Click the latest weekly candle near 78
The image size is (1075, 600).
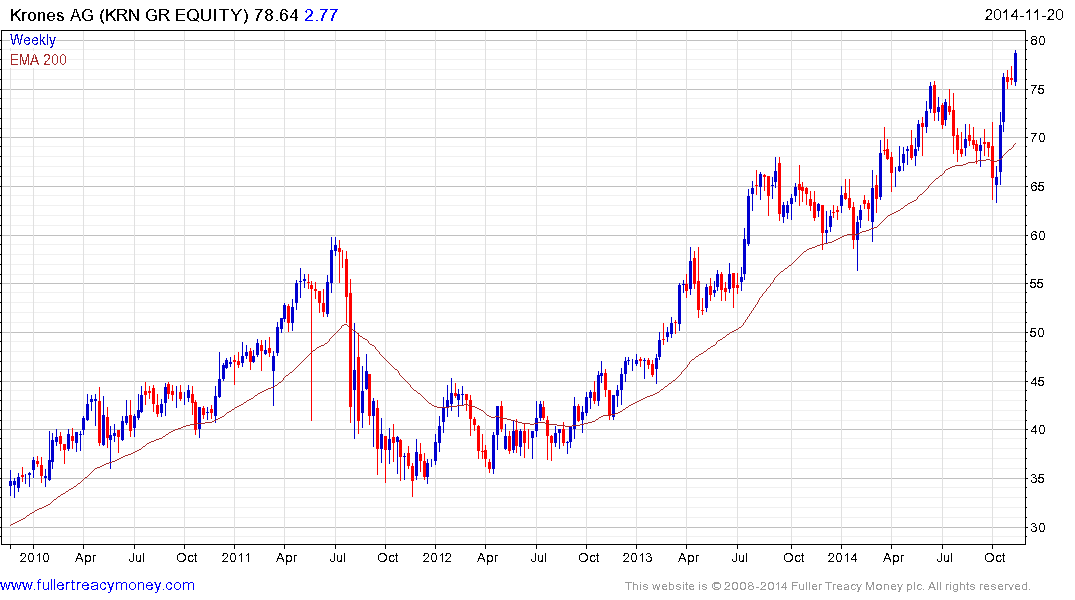pos(1015,67)
